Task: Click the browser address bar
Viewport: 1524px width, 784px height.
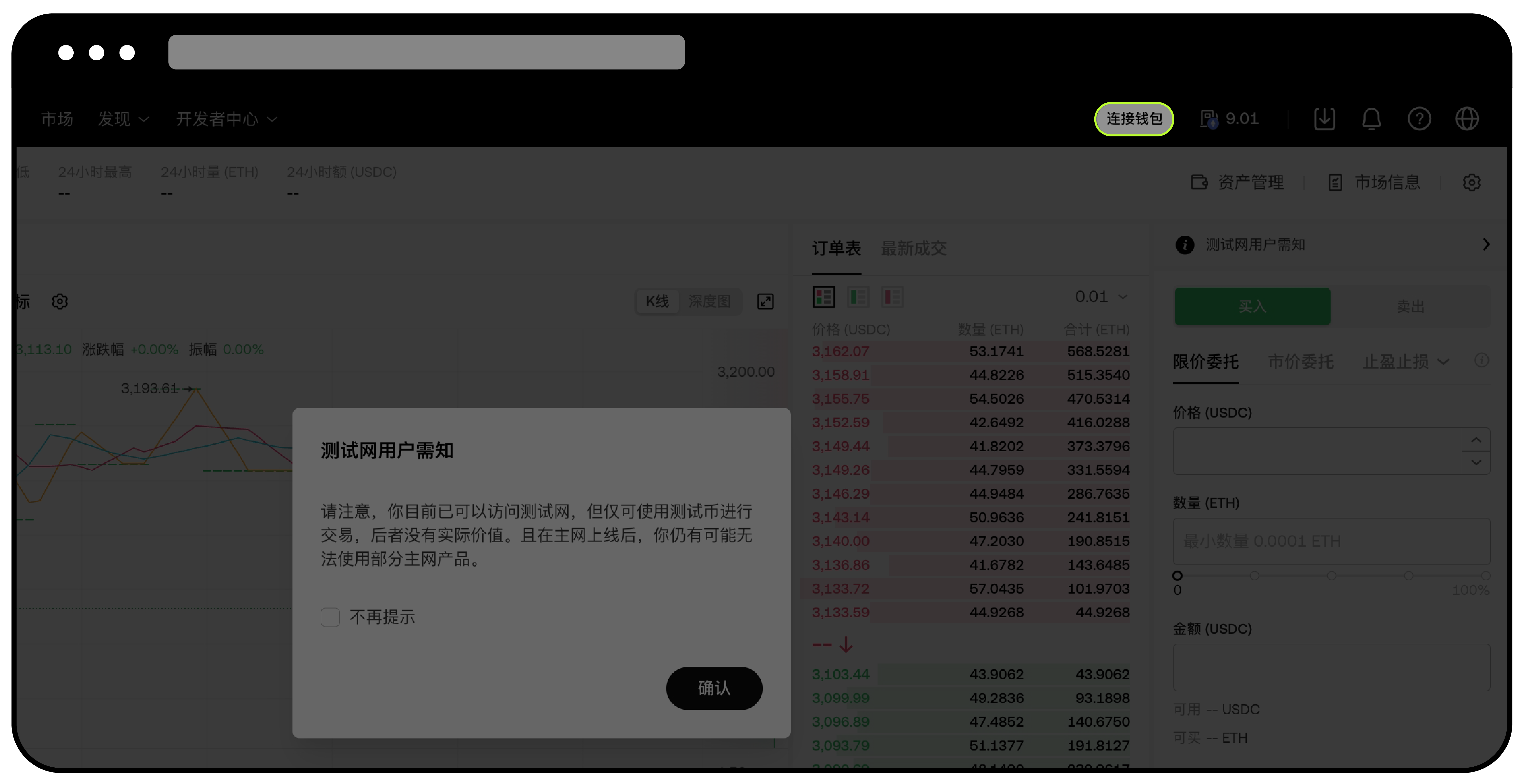Action: point(426,52)
